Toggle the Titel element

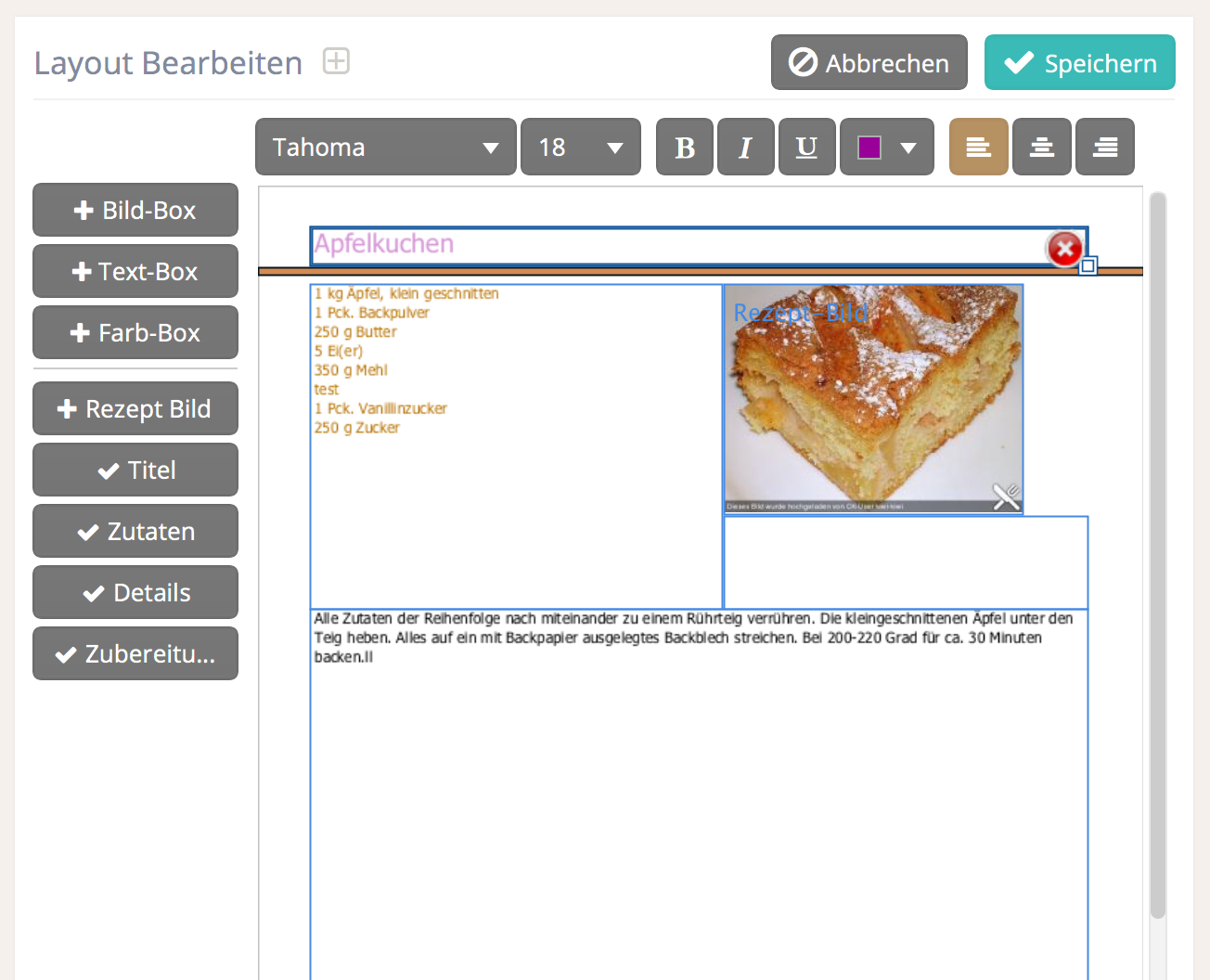(x=135, y=471)
